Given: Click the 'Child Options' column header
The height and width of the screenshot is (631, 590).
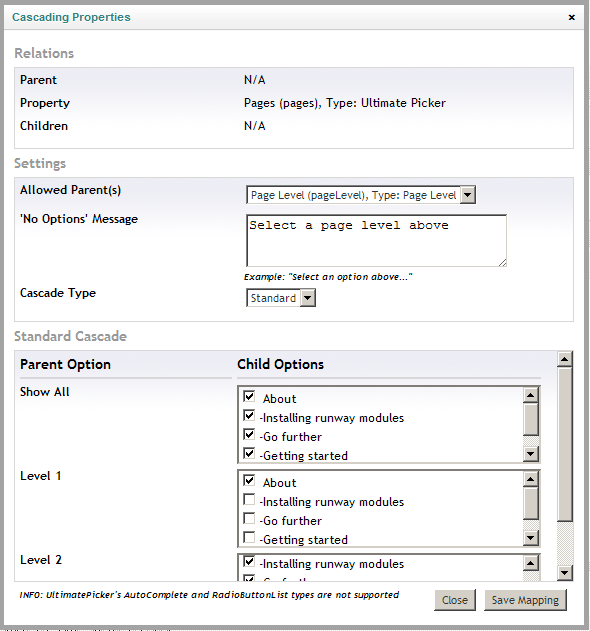Looking at the screenshot, I should point(281,364).
